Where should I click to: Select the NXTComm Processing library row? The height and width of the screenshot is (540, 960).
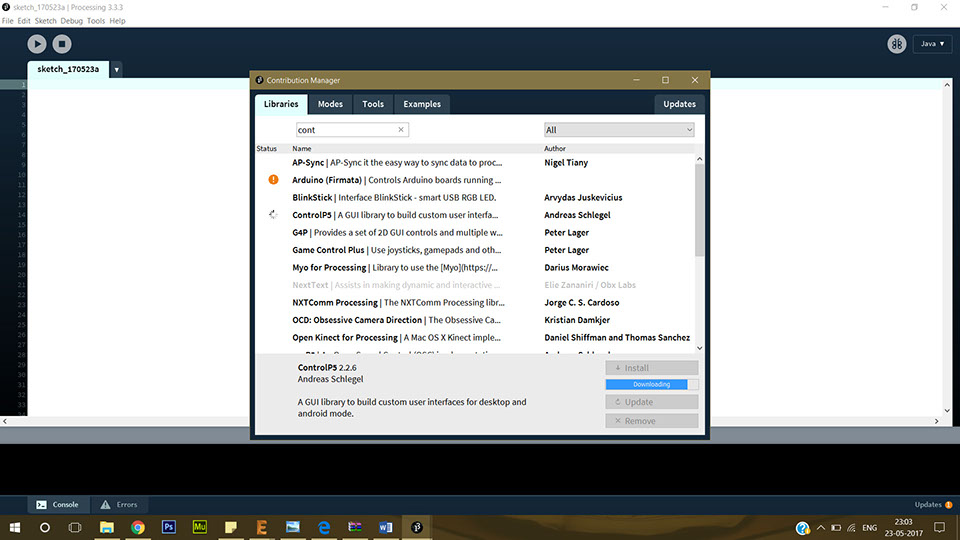pyautogui.click(x=475, y=302)
